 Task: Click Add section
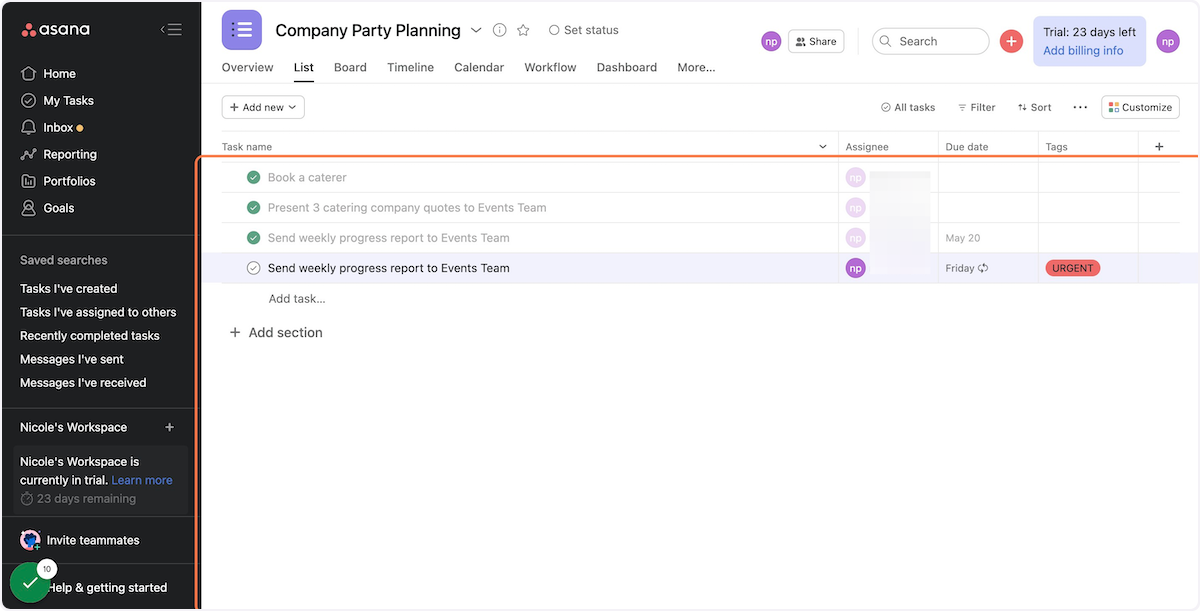click(276, 333)
